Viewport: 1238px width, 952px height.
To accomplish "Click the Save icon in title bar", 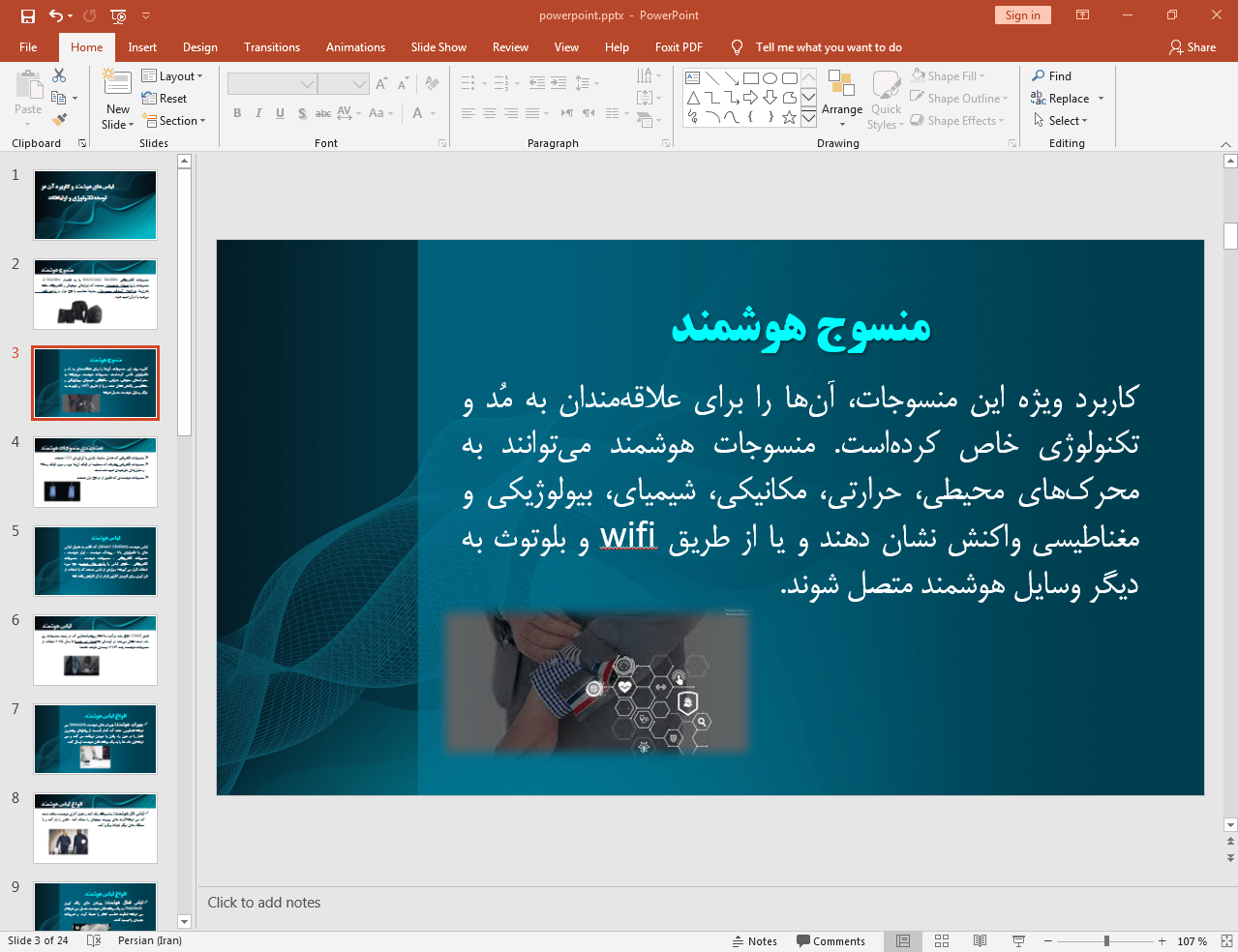I will point(28,15).
